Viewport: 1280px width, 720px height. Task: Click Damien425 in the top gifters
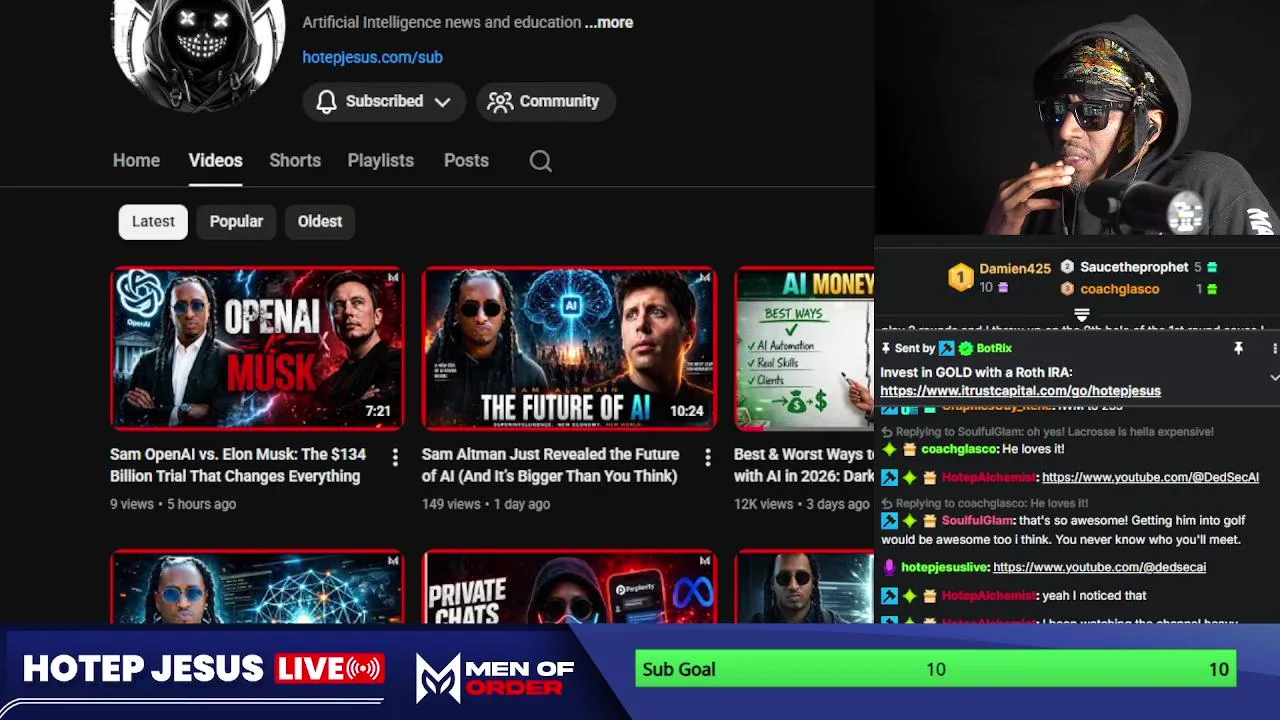click(1014, 269)
